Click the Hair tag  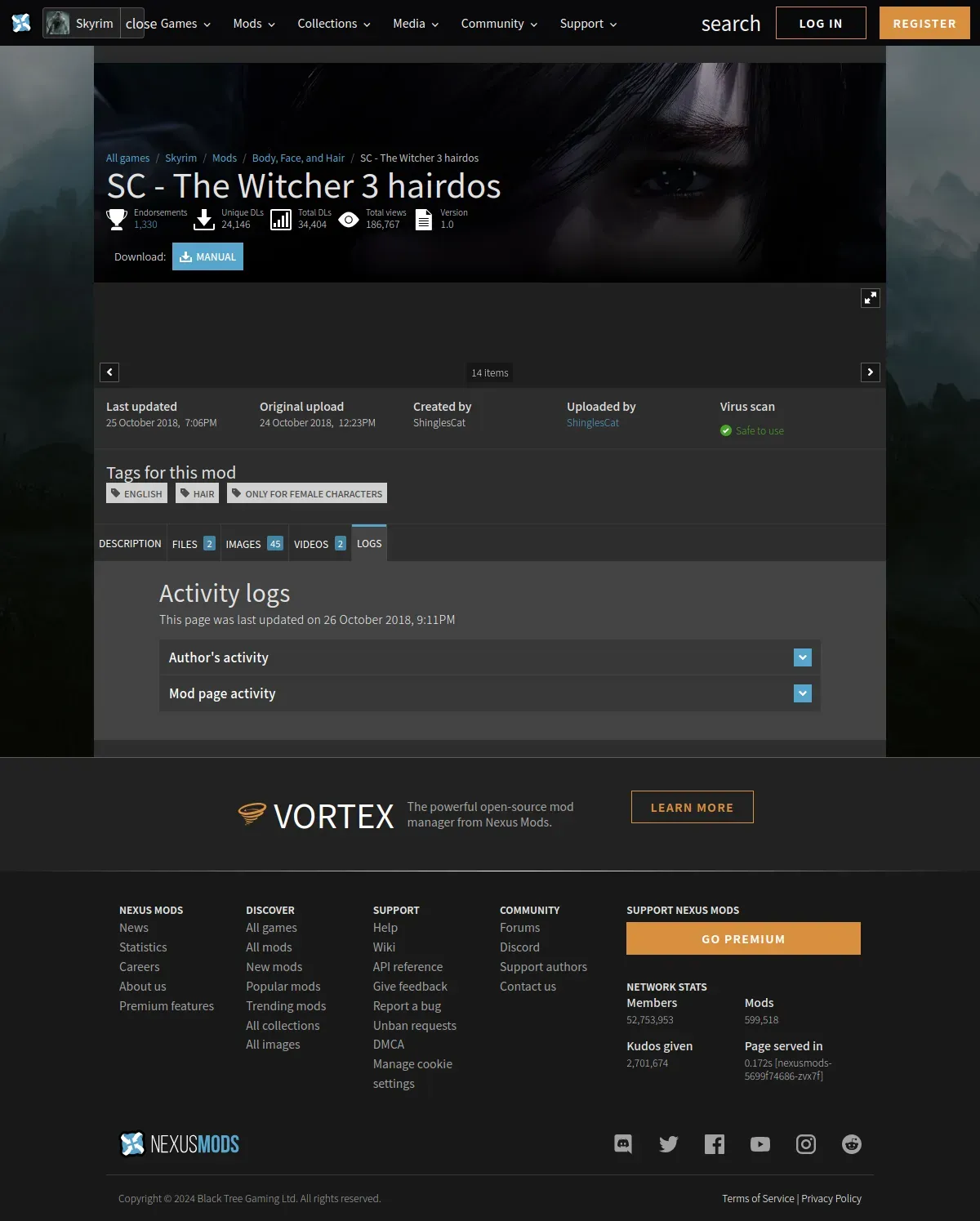click(197, 493)
